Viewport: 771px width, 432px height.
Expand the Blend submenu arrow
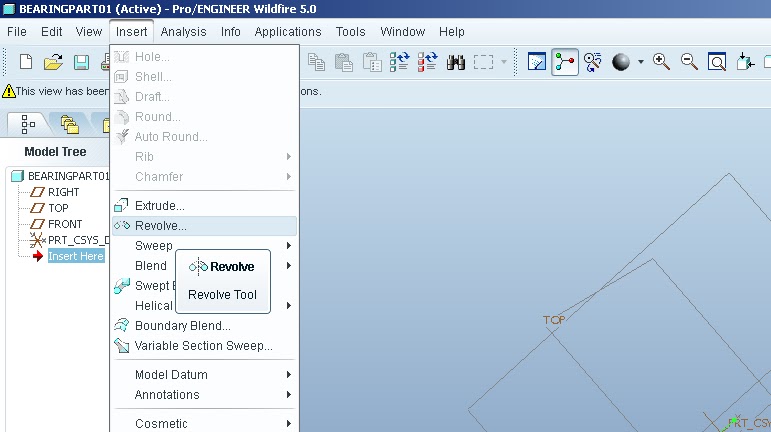(x=289, y=266)
